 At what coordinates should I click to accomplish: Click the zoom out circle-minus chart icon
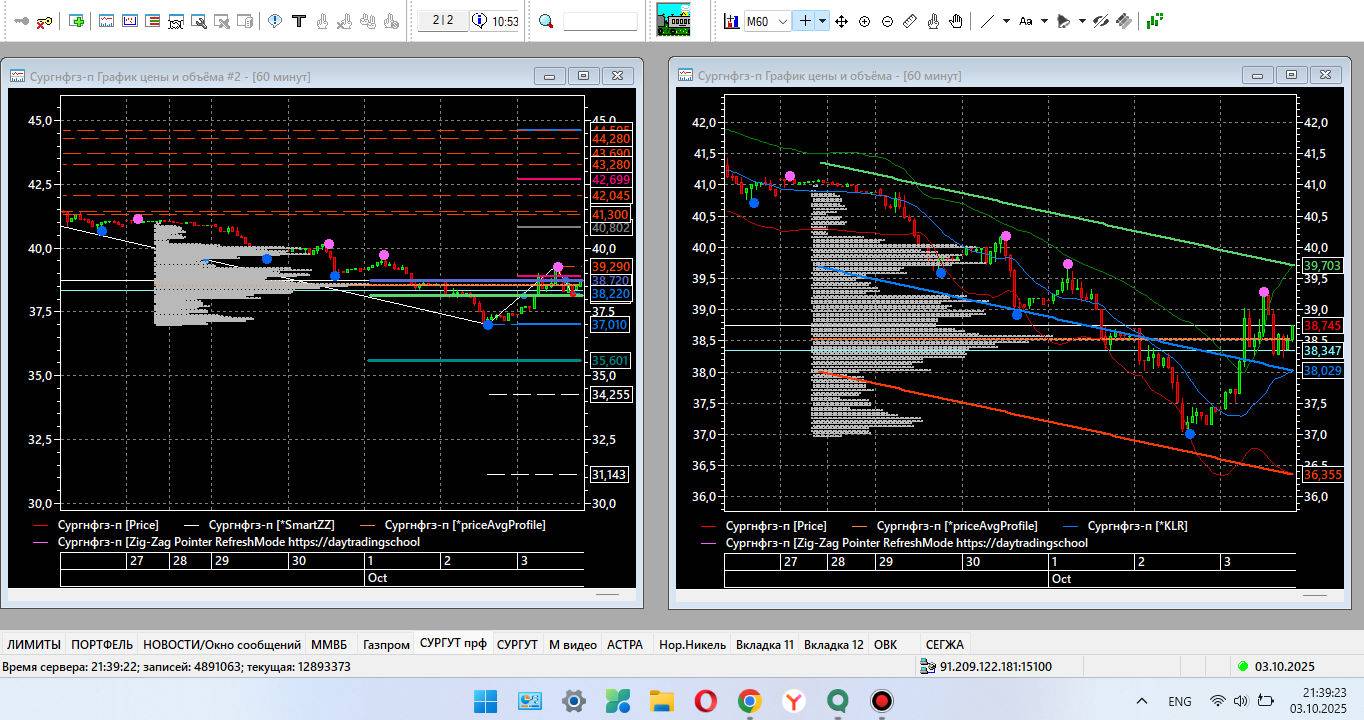tap(887, 21)
